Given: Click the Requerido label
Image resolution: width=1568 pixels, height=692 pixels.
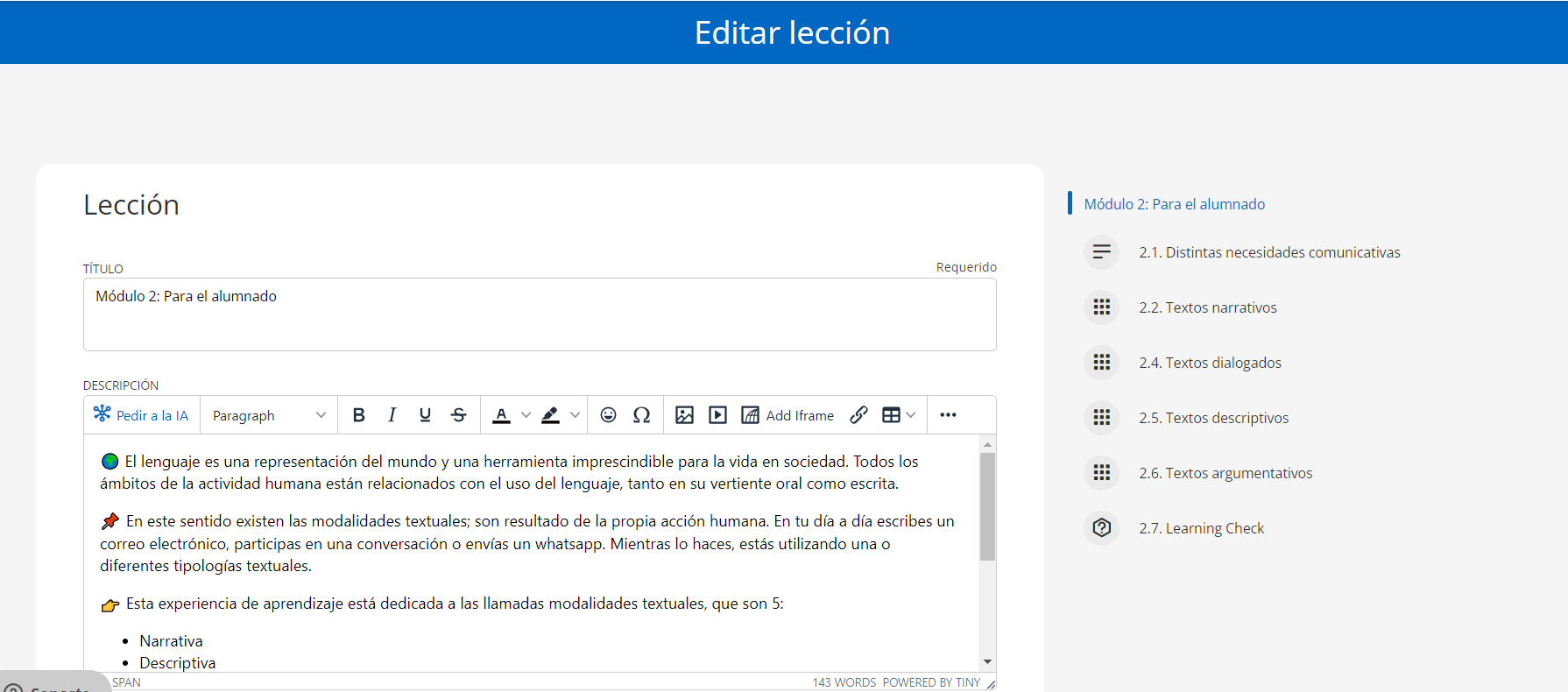Looking at the screenshot, I should (x=966, y=267).
